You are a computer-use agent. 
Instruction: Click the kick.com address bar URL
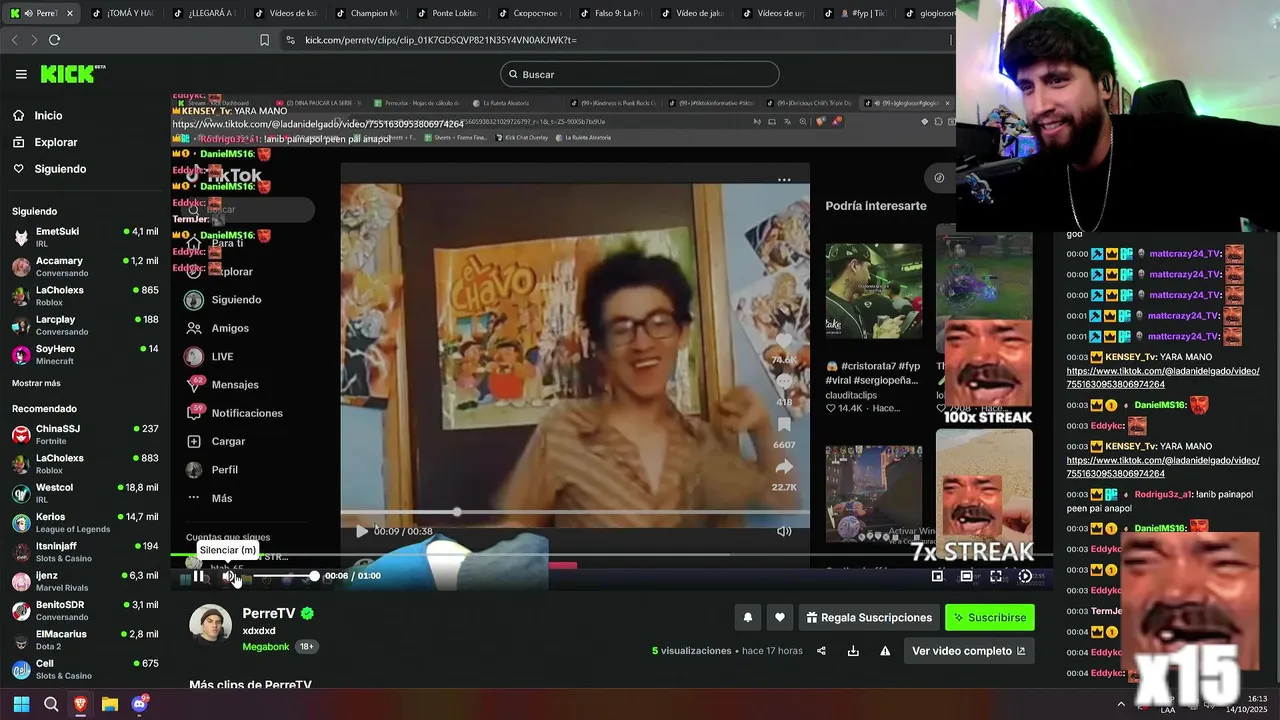coord(441,40)
